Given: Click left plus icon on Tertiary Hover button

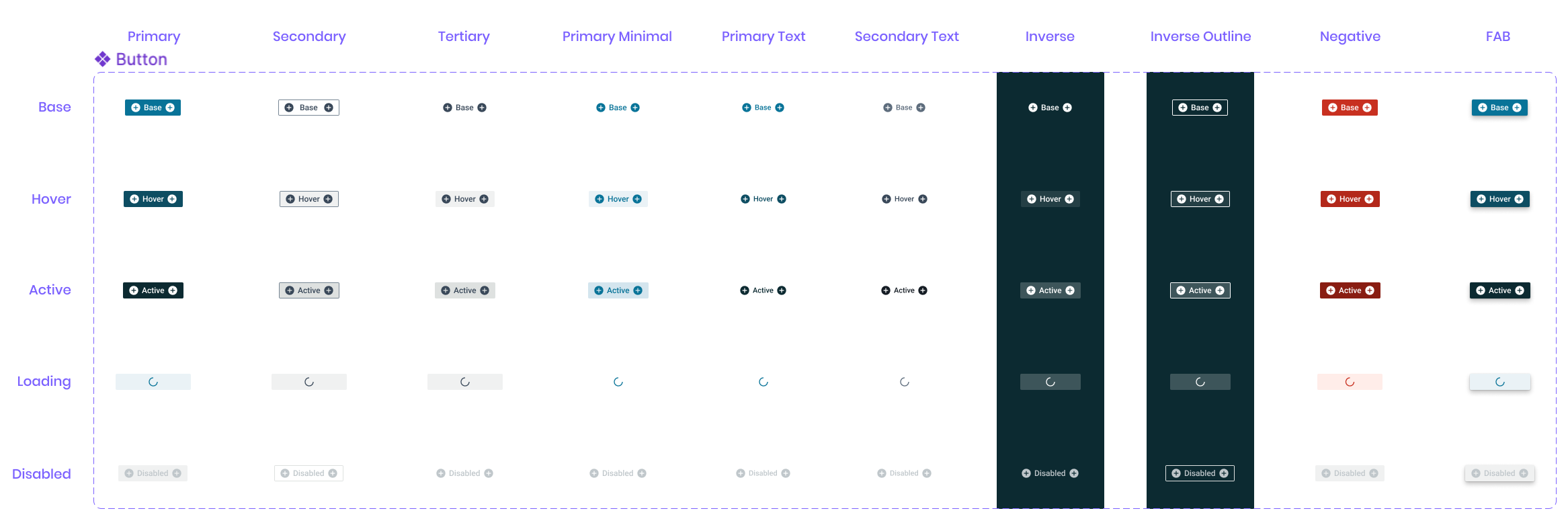Looking at the screenshot, I should tap(446, 199).
